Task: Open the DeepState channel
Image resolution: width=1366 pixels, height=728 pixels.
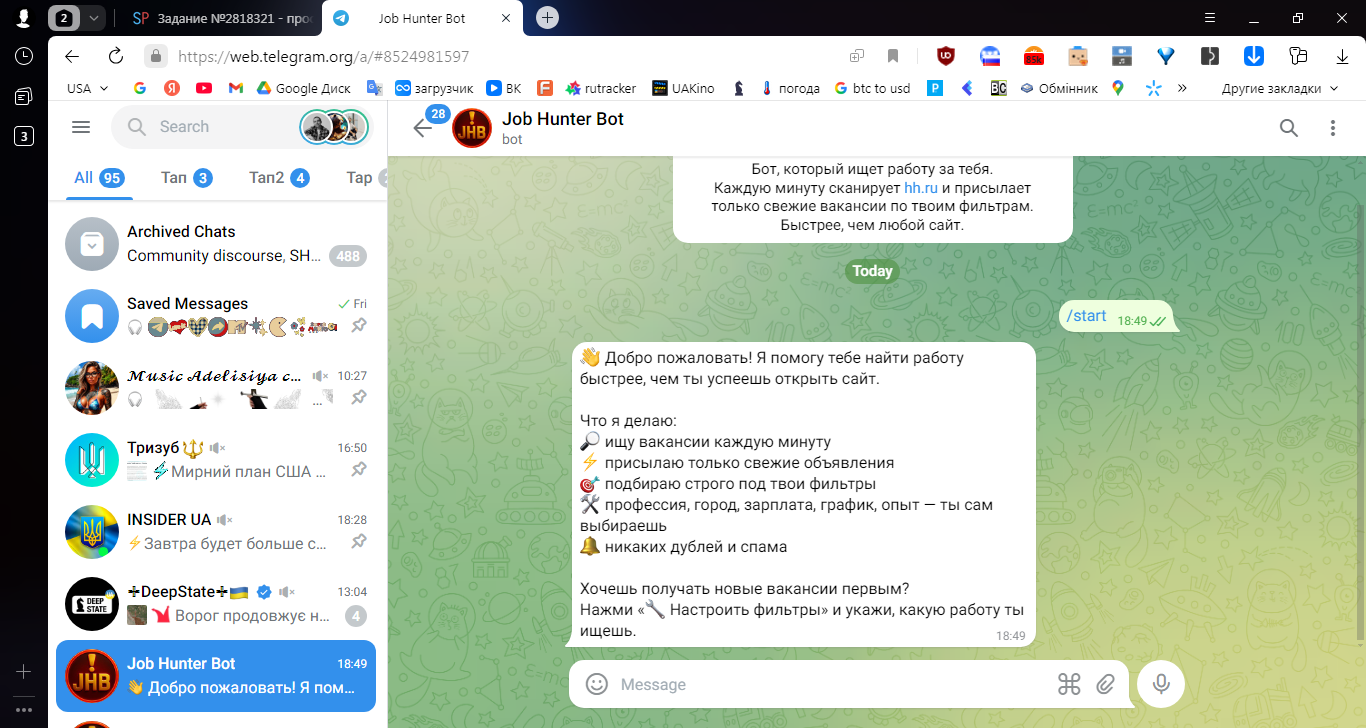Action: click(x=216, y=603)
